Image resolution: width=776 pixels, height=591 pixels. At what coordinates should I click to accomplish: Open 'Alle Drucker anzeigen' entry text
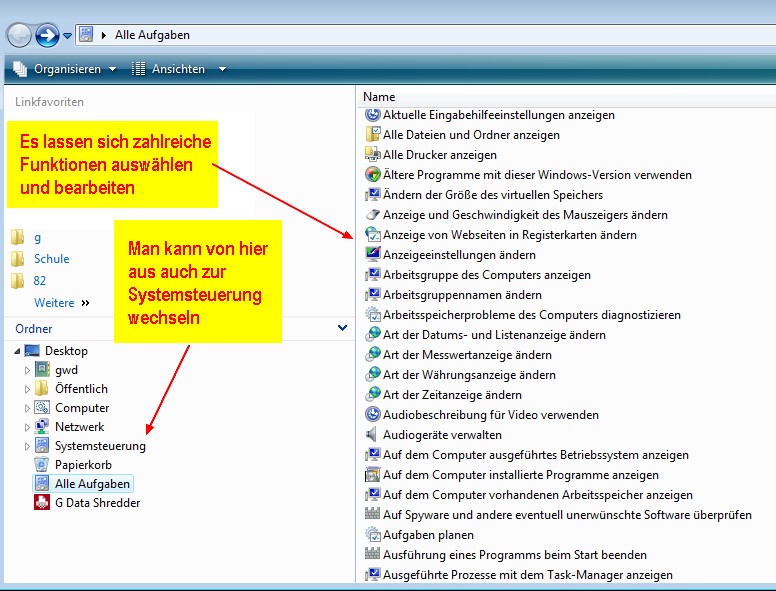(439, 155)
